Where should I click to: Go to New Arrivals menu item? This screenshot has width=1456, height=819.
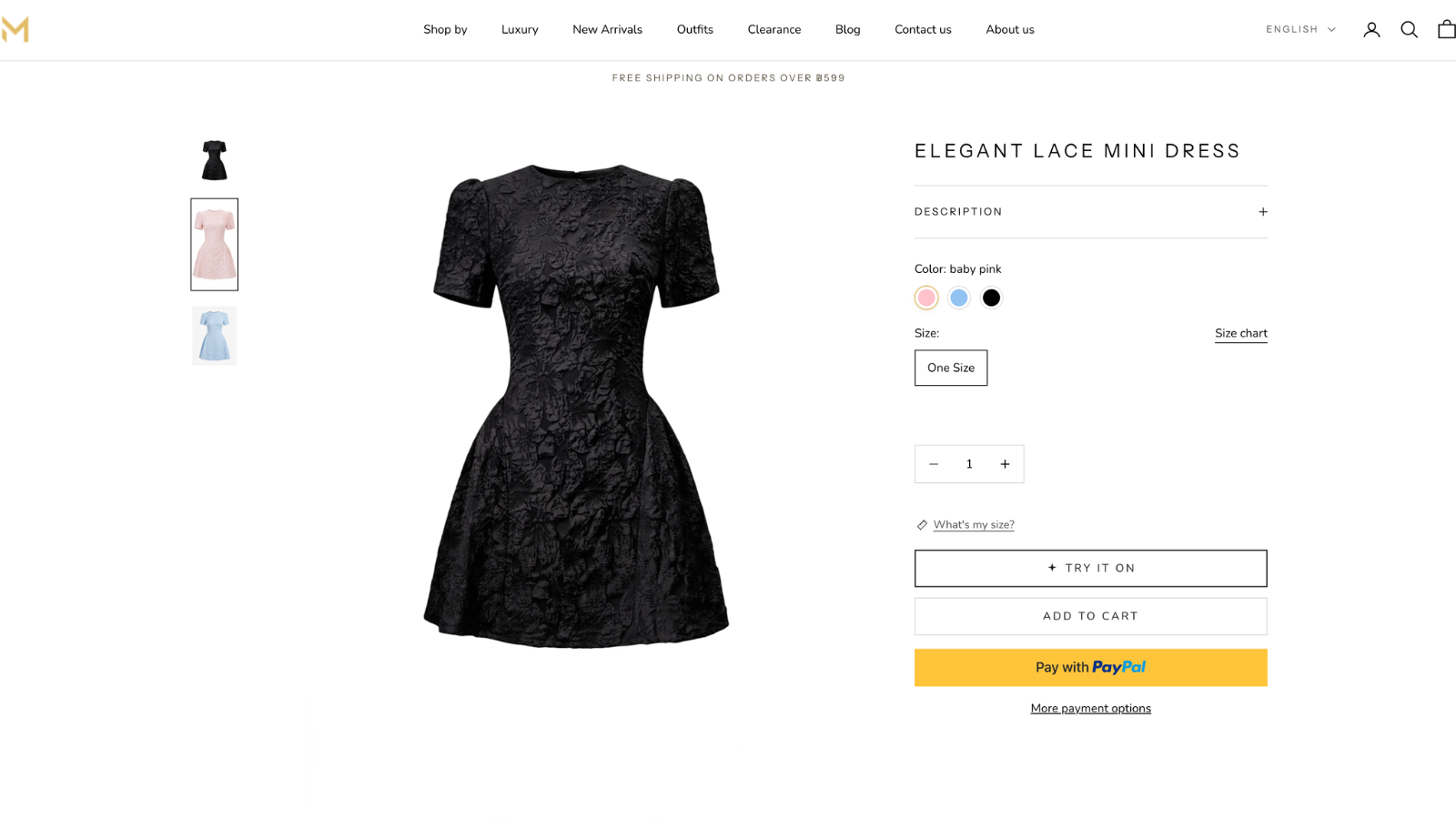(x=607, y=29)
